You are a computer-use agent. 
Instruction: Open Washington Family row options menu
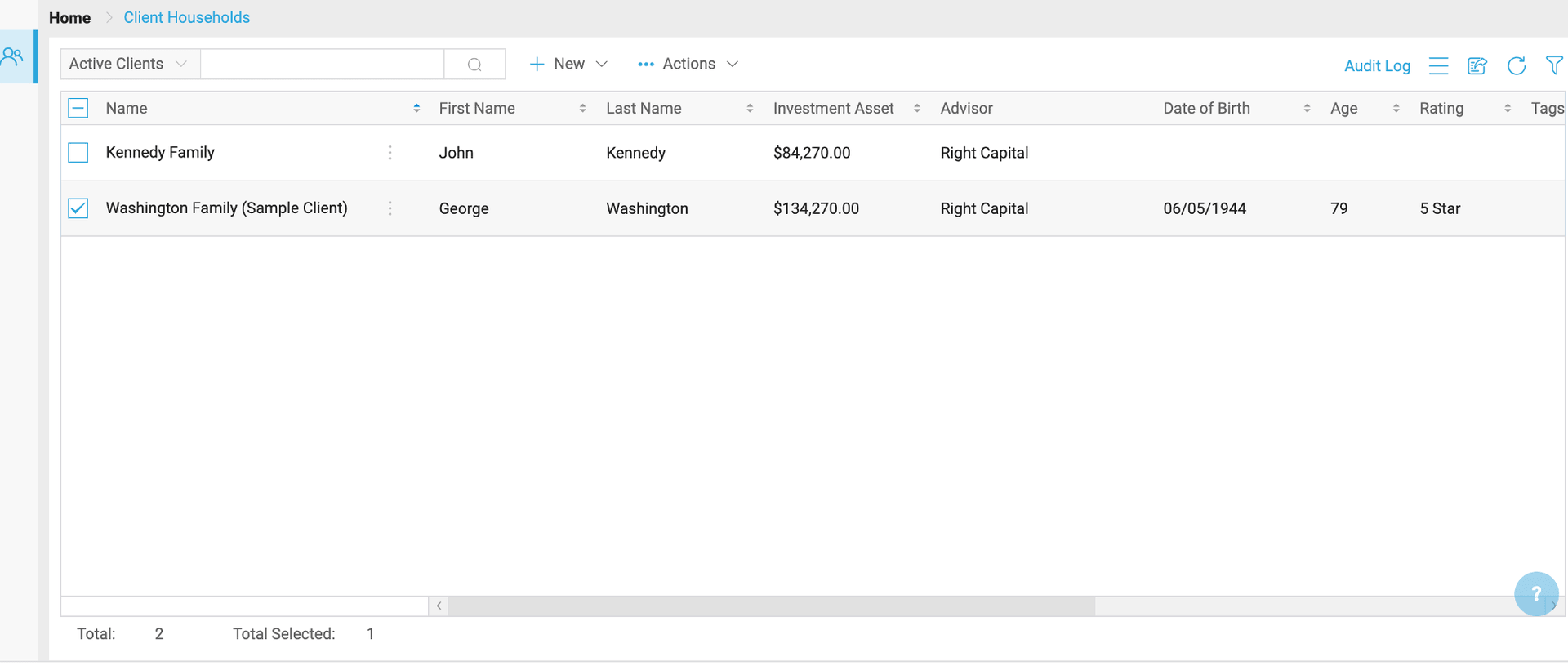click(390, 208)
